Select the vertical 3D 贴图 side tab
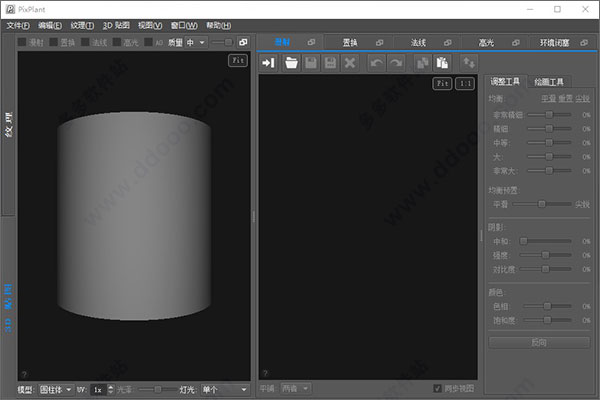The width and height of the screenshot is (600, 400). click(x=8, y=308)
